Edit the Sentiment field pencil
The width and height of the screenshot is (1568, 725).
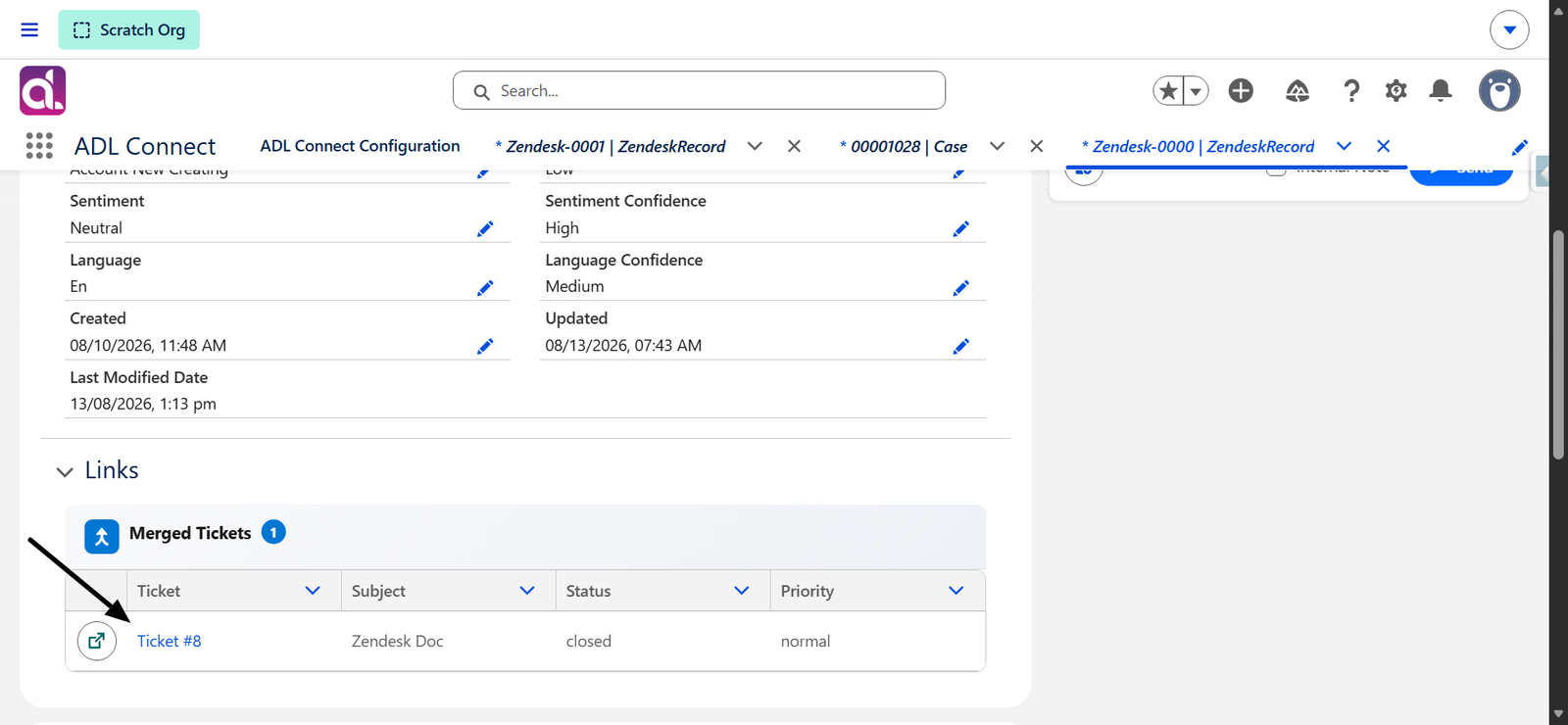click(x=485, y=228)
